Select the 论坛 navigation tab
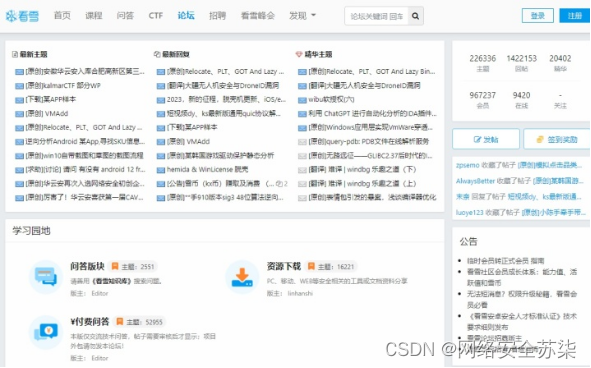Image resolution: width=591 pixels, height=368 pixels. pyautogui.click(x=186, y=16)
